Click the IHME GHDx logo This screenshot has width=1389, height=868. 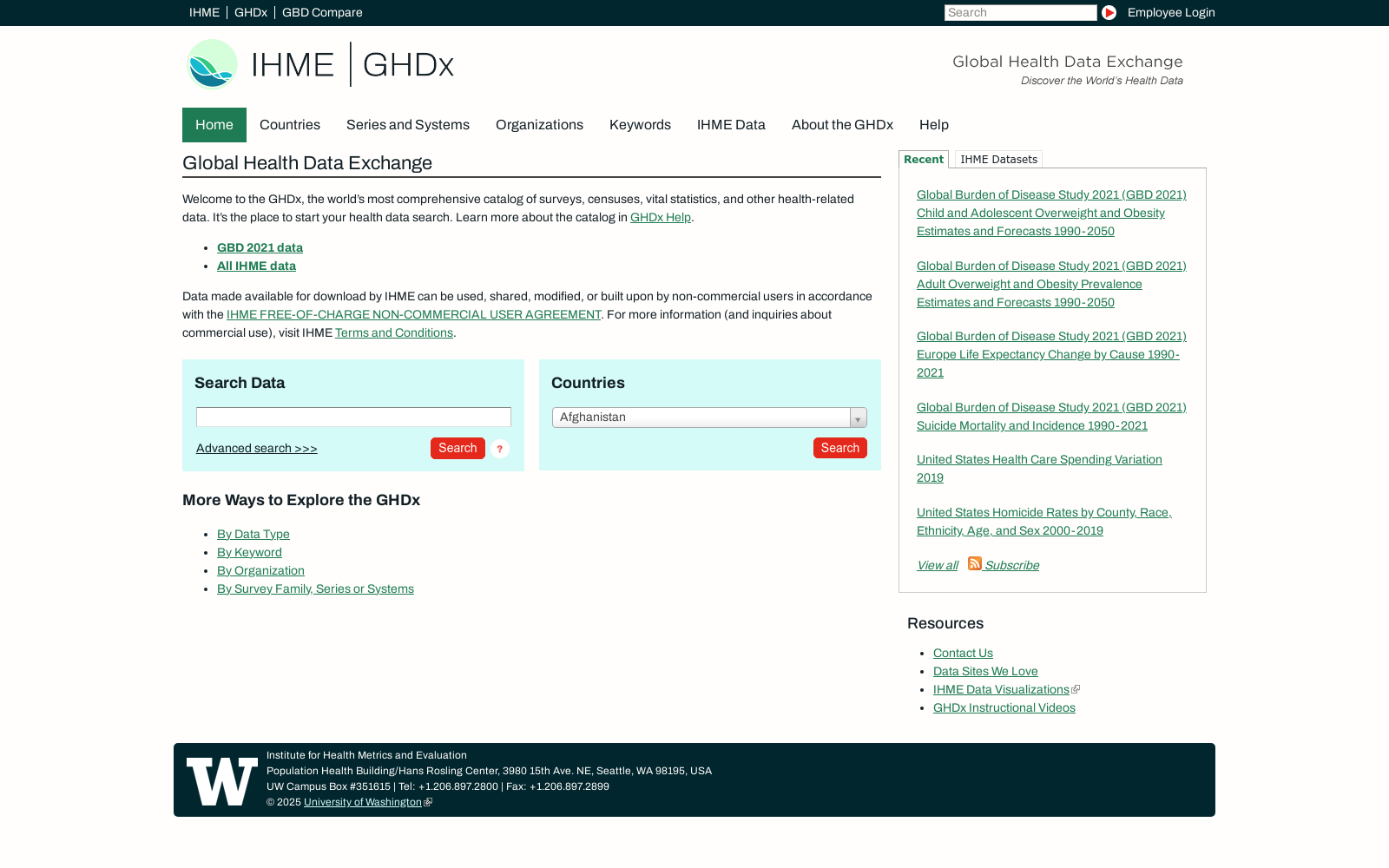(319, 65)
